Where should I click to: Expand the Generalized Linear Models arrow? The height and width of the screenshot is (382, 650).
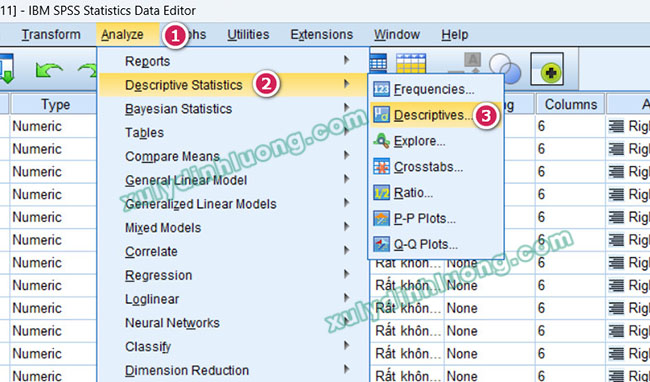click(347, 203)
